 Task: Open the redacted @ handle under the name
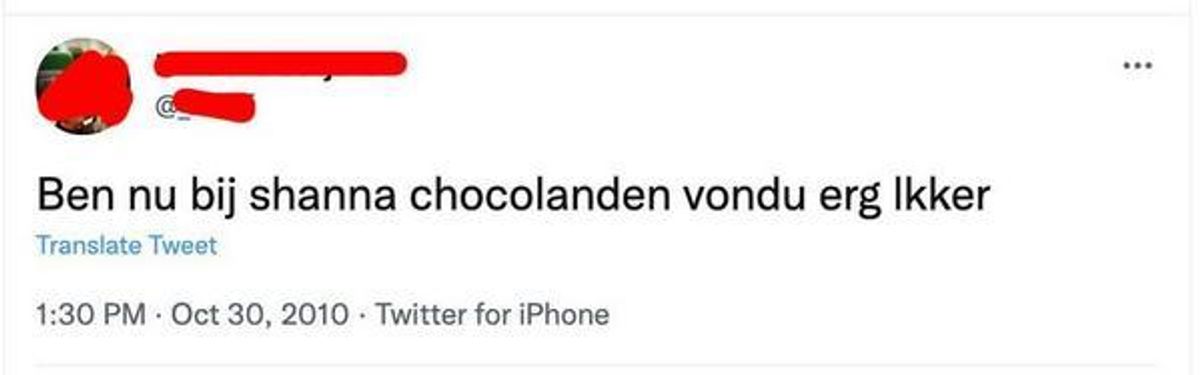204,104
